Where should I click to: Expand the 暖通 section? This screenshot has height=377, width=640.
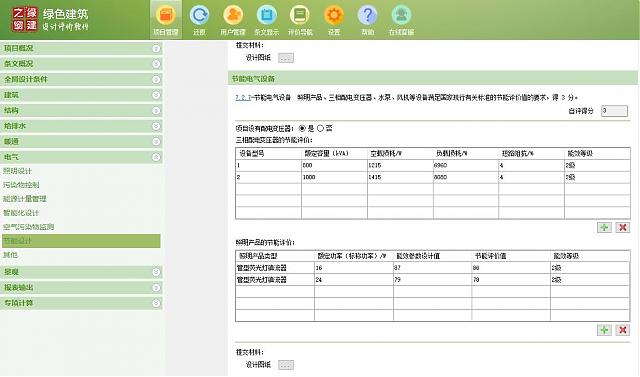(x=81, y=141)
